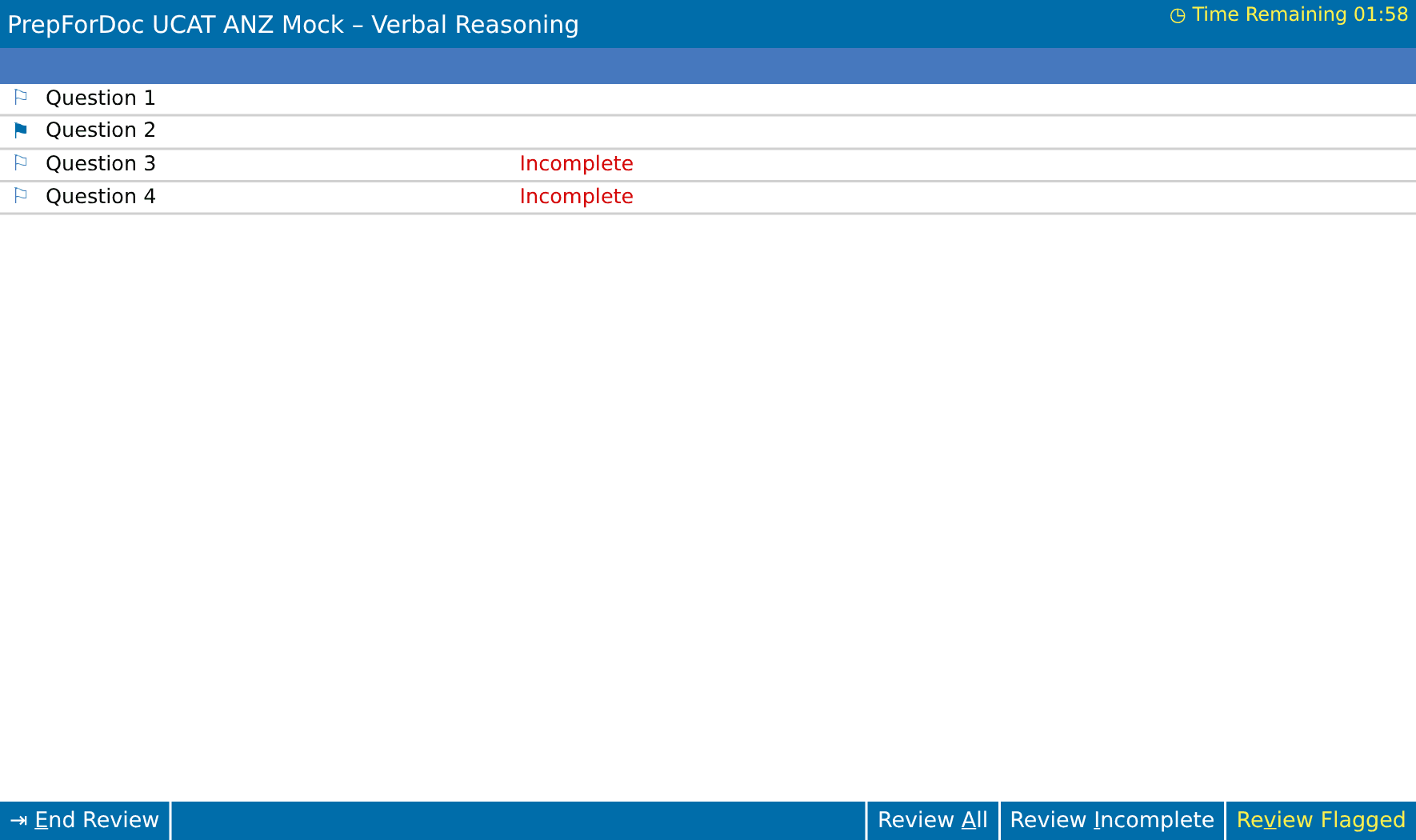The width and height of the screenshot is (1416, 840).
Task: Unflag Question 2 using its filled flag
Action: 21,130
